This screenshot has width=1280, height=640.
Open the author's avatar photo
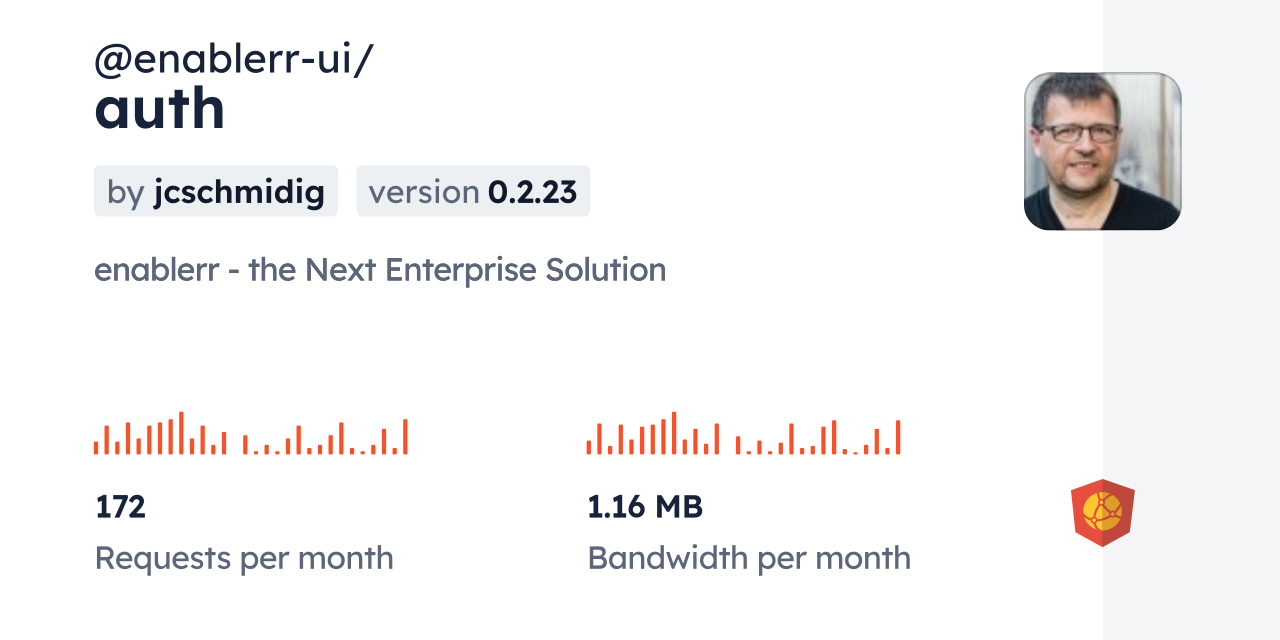(1102, 151)
